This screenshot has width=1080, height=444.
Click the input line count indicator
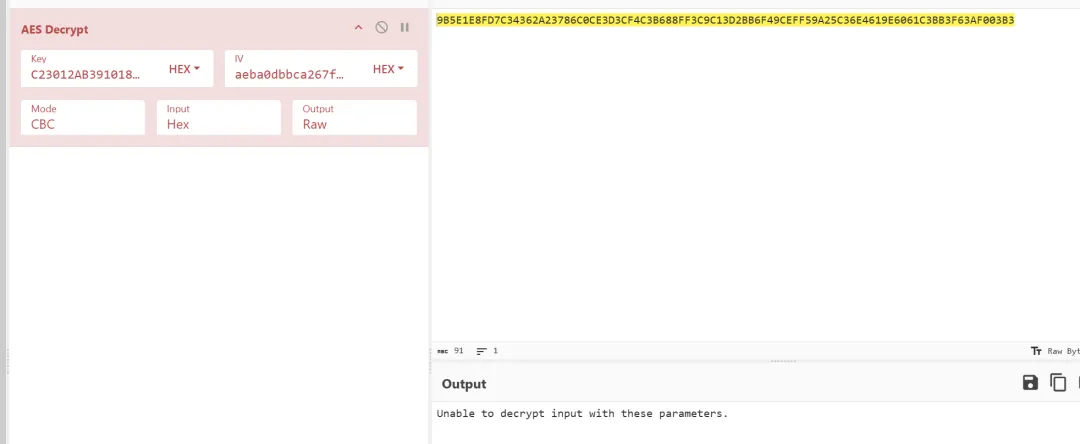tap(487, 351)
